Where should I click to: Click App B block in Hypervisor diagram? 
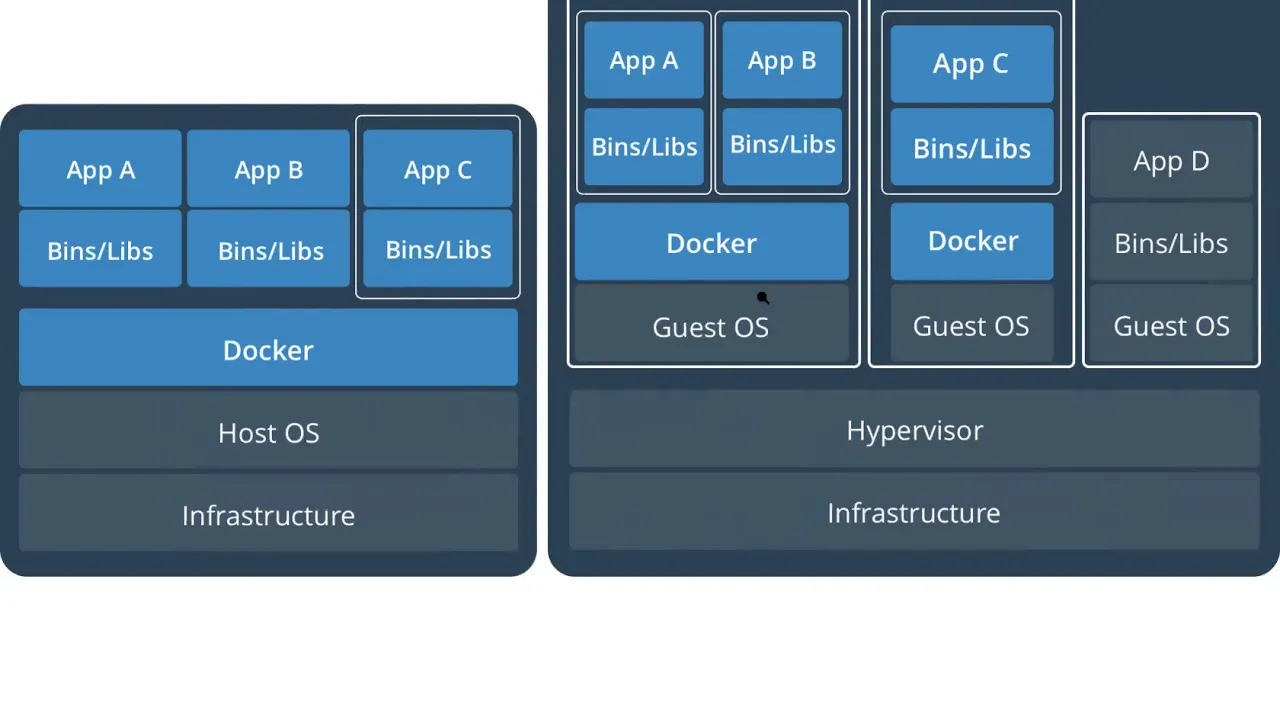click(782, 60)
